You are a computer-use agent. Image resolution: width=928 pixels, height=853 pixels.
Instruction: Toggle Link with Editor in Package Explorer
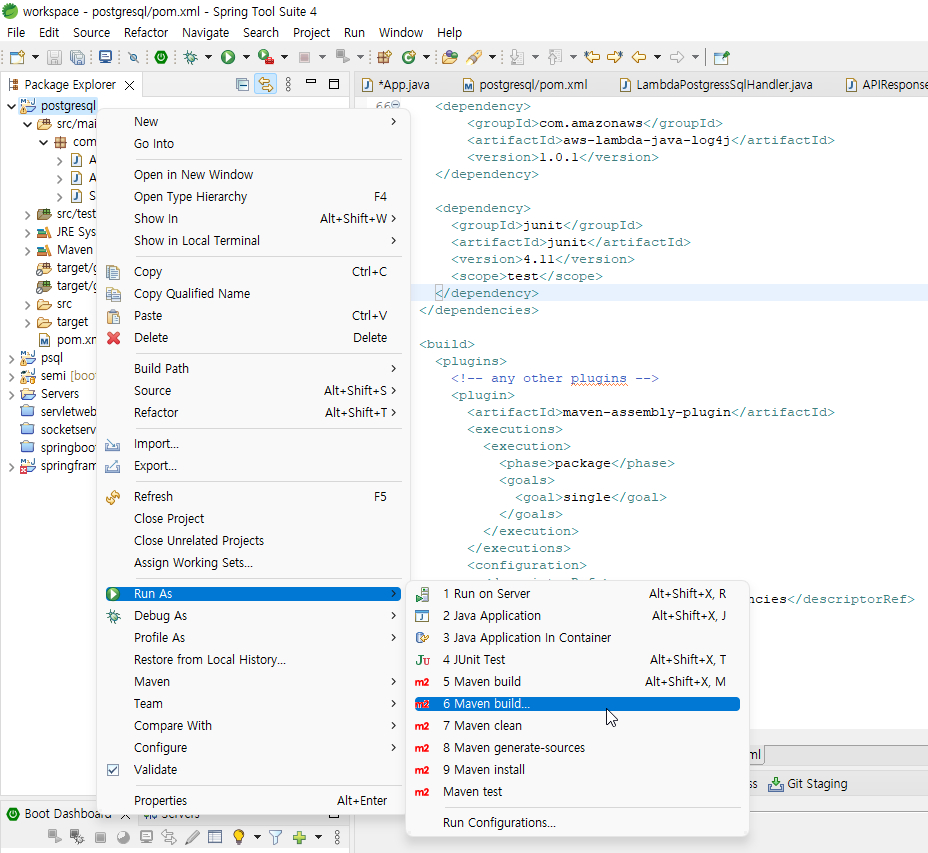[265, 85]
